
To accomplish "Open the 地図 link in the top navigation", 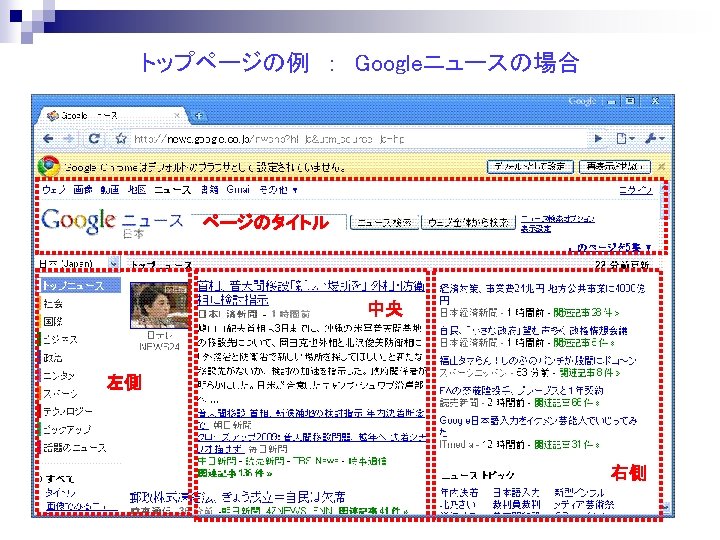I will coord(137,190).
